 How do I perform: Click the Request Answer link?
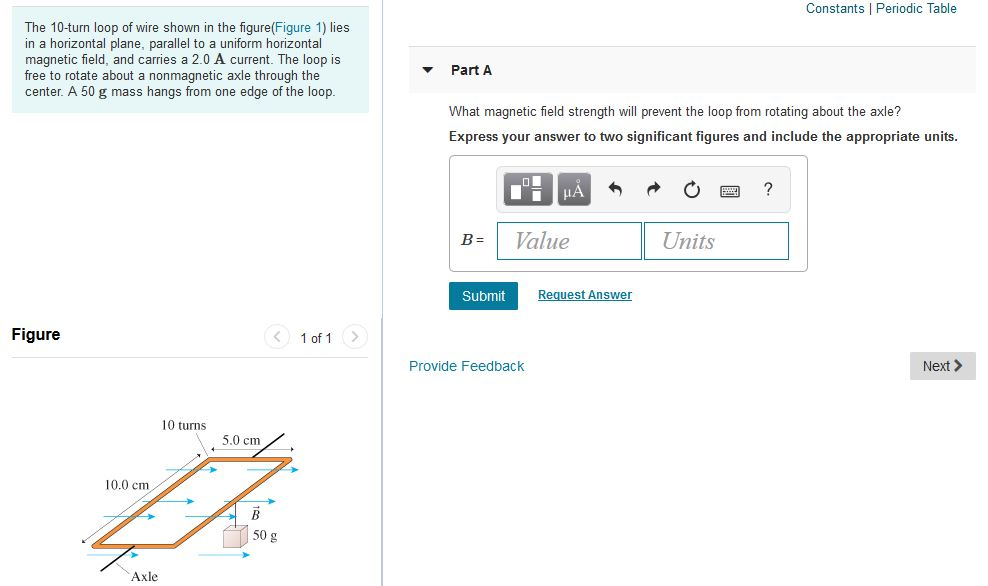pos(584,294)
